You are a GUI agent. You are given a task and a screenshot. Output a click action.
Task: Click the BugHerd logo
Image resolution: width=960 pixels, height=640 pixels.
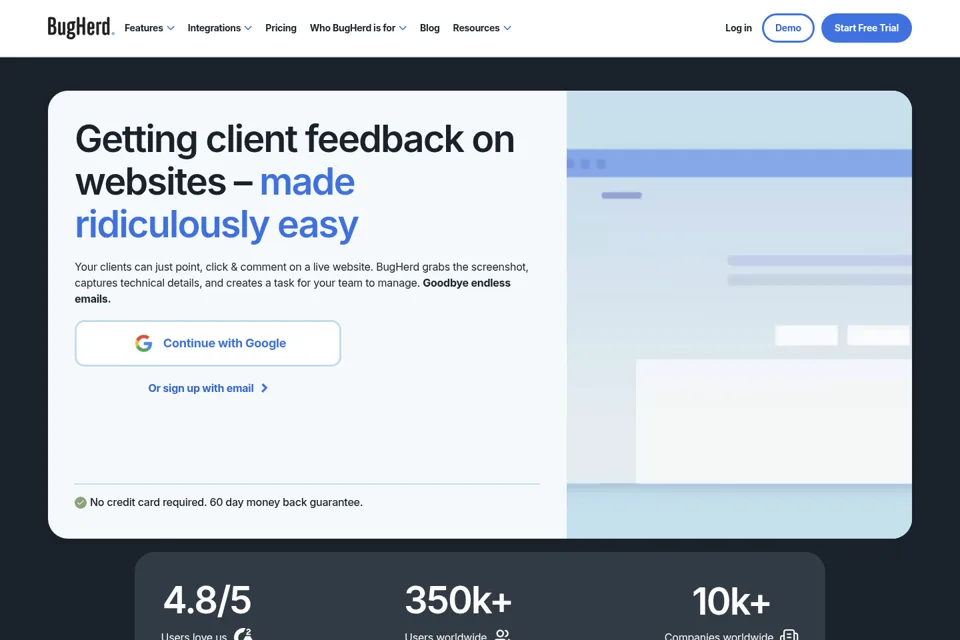(x=81, y=28)
